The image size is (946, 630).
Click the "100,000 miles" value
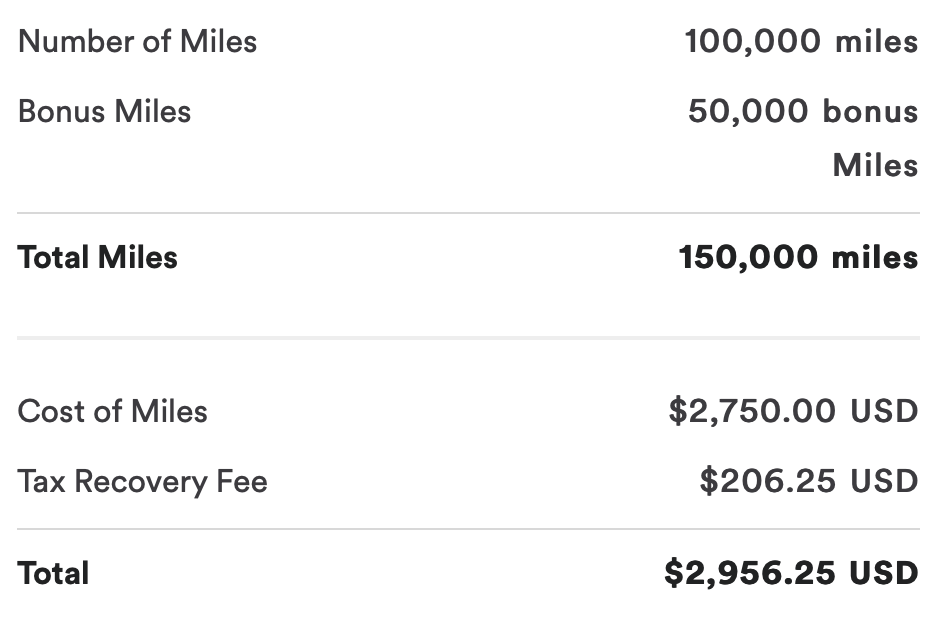pyautogui.click(x=801, y=42)
